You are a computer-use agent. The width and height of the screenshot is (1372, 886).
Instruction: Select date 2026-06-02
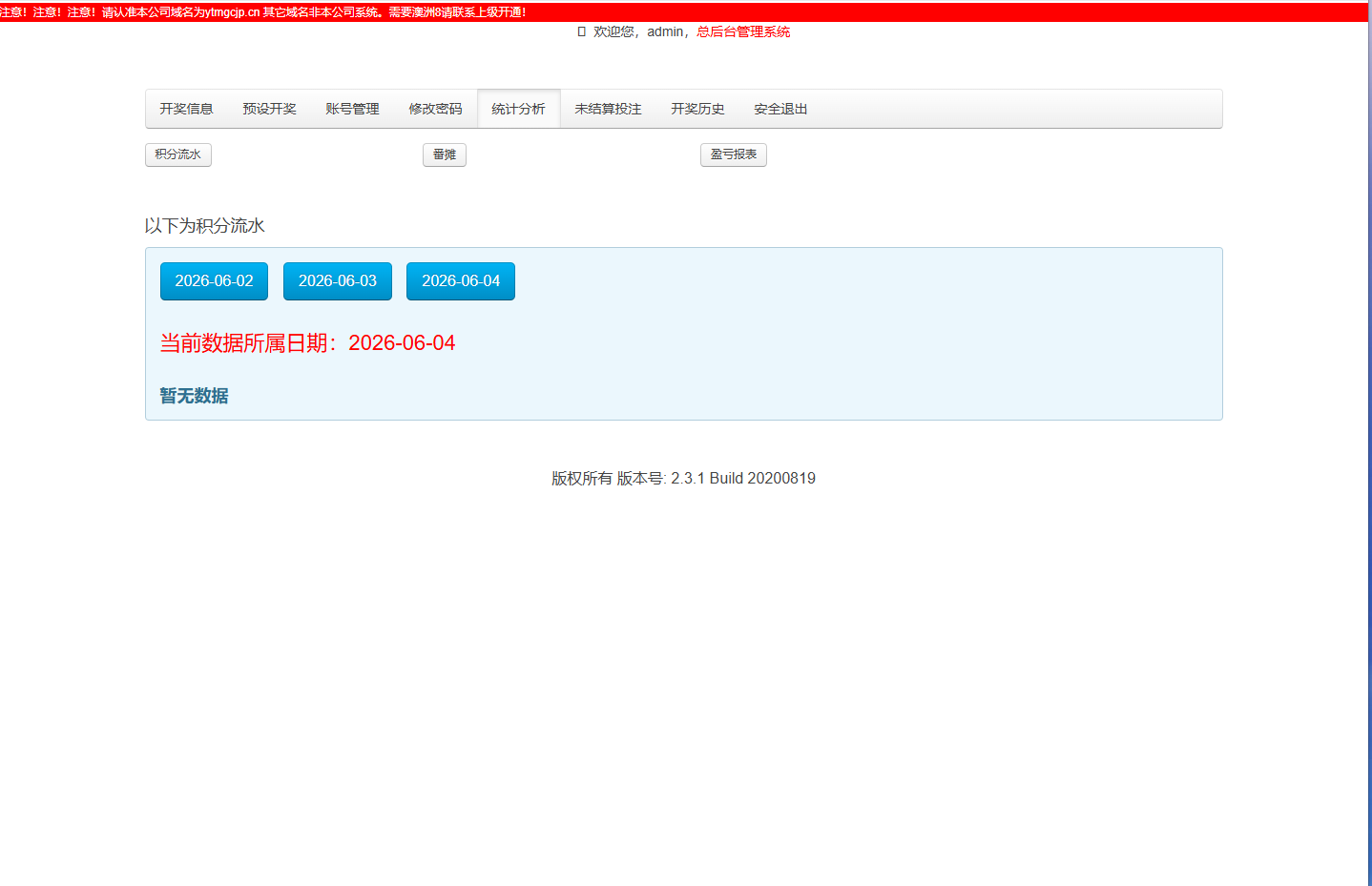(x=214, y=281)
